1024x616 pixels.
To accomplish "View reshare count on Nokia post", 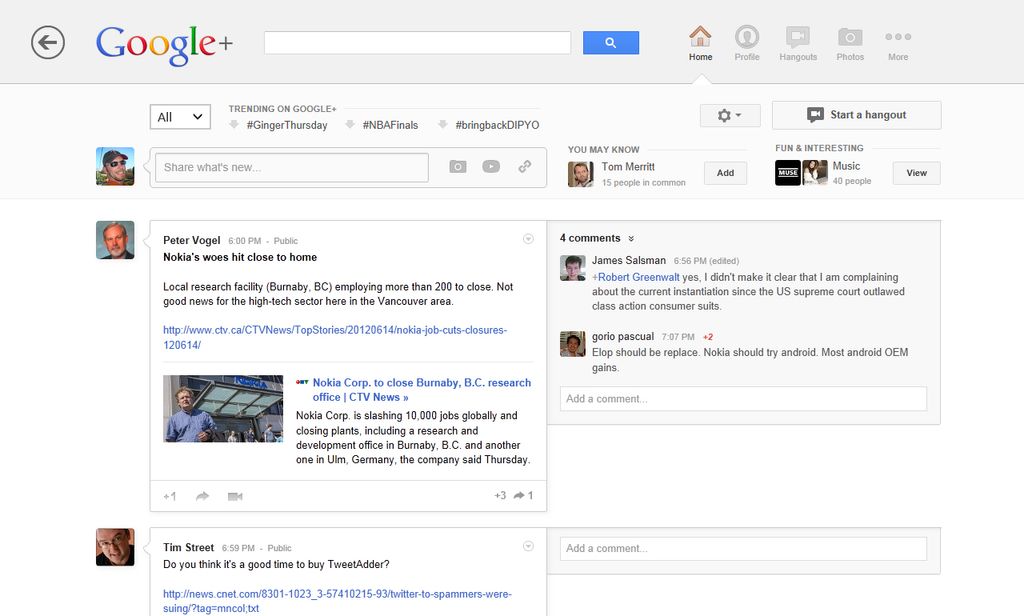I will point(524,496).
